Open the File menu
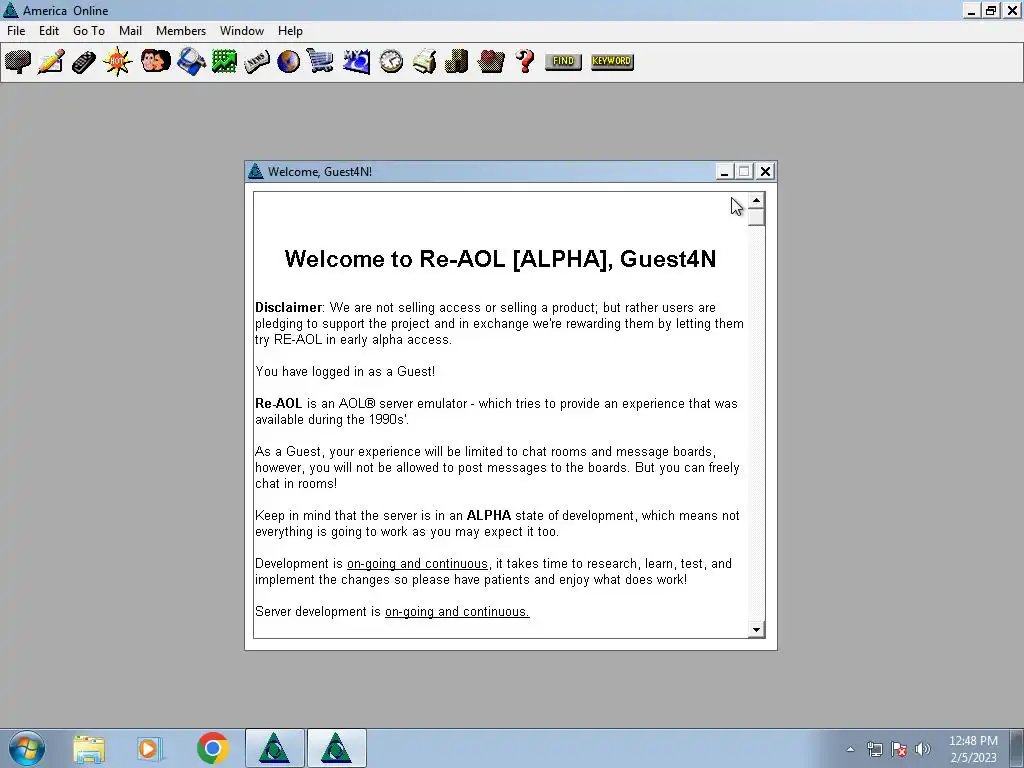Image resolution: width=1024 pixels, height=768 pixels. click(x=16, y=31)
